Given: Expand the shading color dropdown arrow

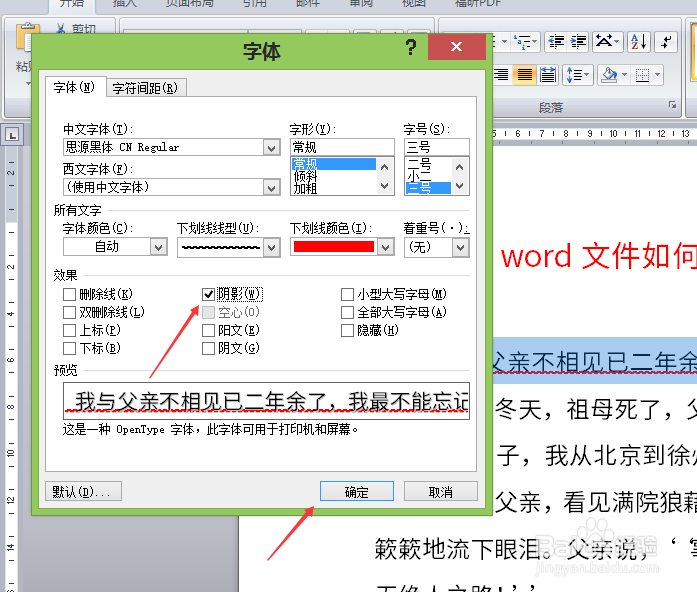Looking at the screenshot, I should click(x=625, y=75).
